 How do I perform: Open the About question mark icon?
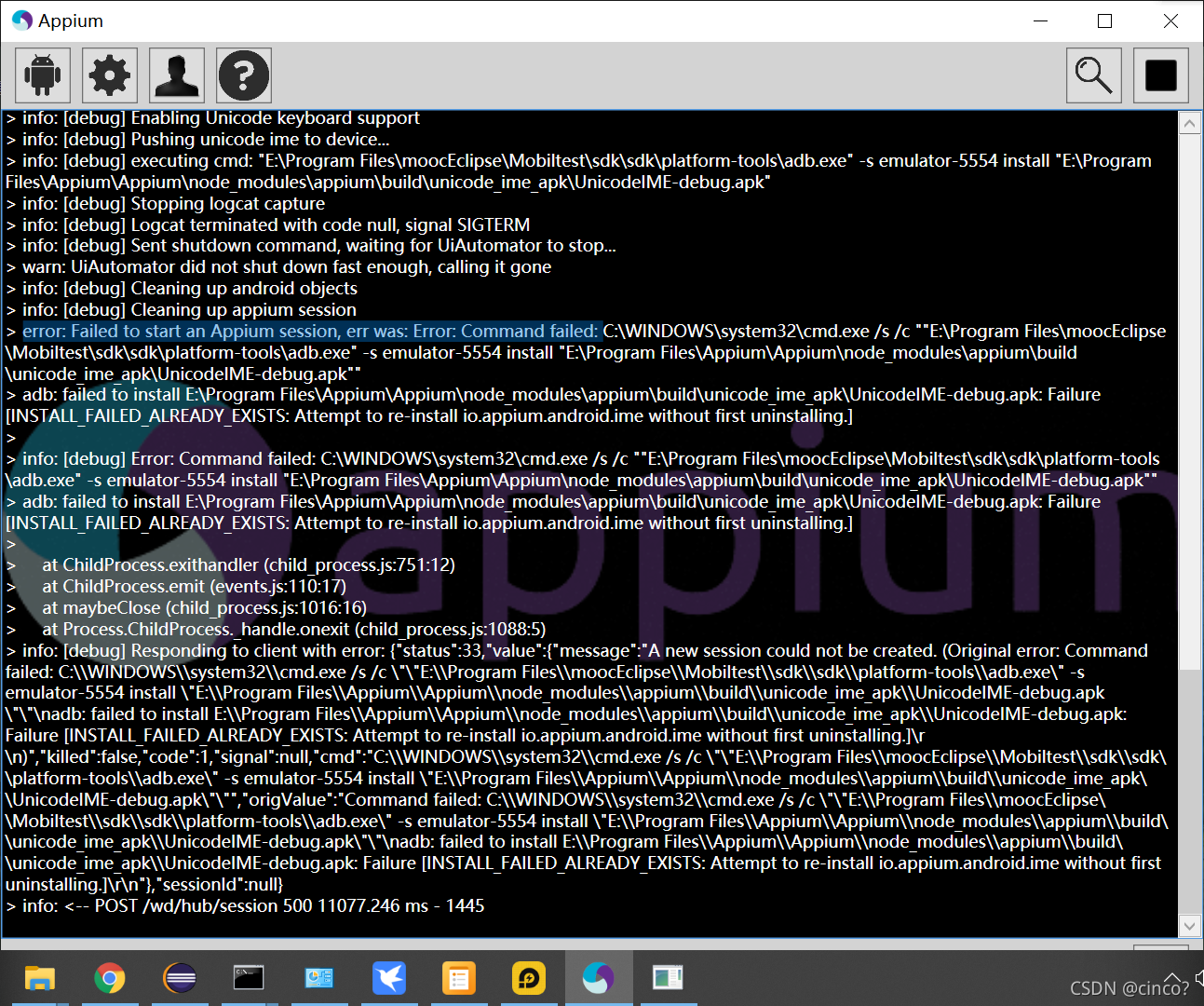pos(244,75)
